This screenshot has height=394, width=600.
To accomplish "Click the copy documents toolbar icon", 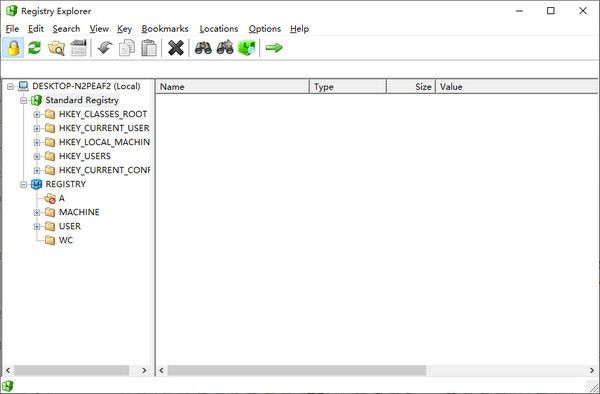I will pyautogui.click(x=127, y=48).
